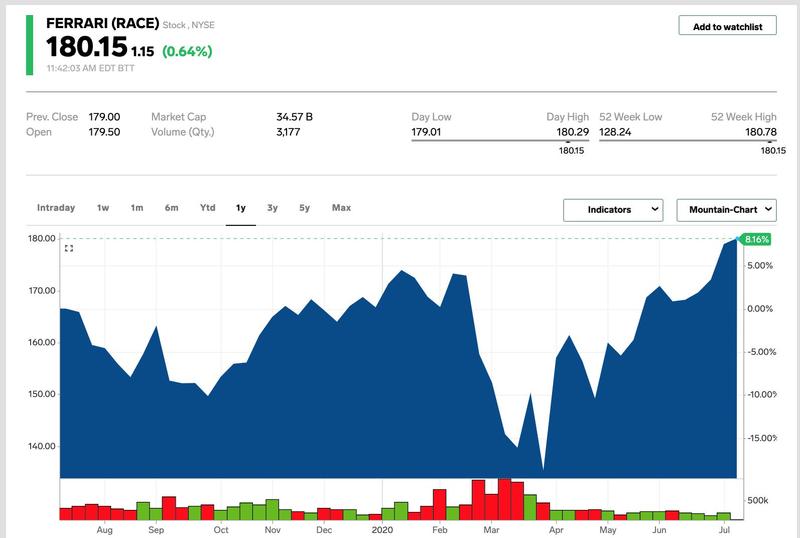Viewport: 800px width, 538px height.
Task: Select the 1w time range tab
Action: coord(103,208)
